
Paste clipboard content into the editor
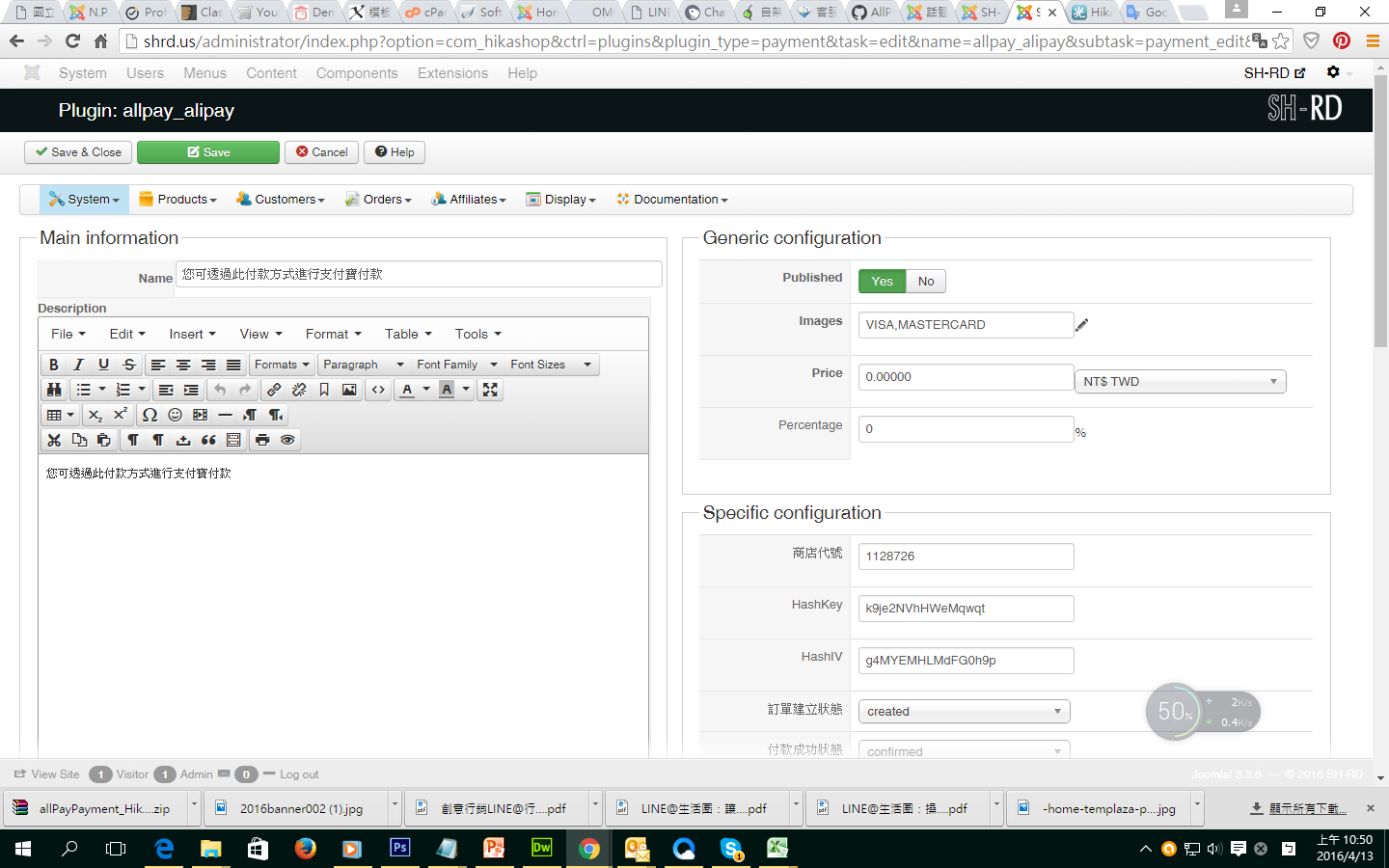click(x=104, y=440)
